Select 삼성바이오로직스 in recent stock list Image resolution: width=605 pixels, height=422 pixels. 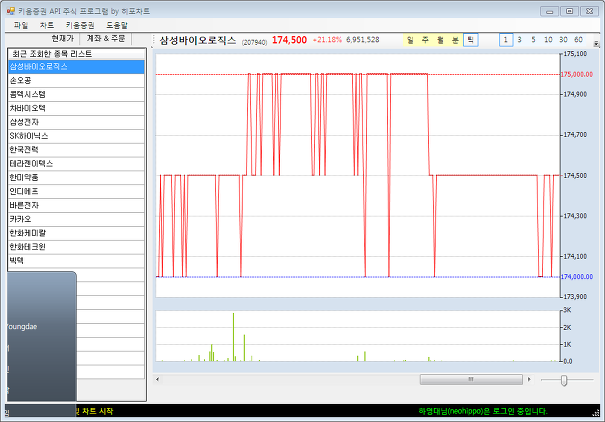76,67
